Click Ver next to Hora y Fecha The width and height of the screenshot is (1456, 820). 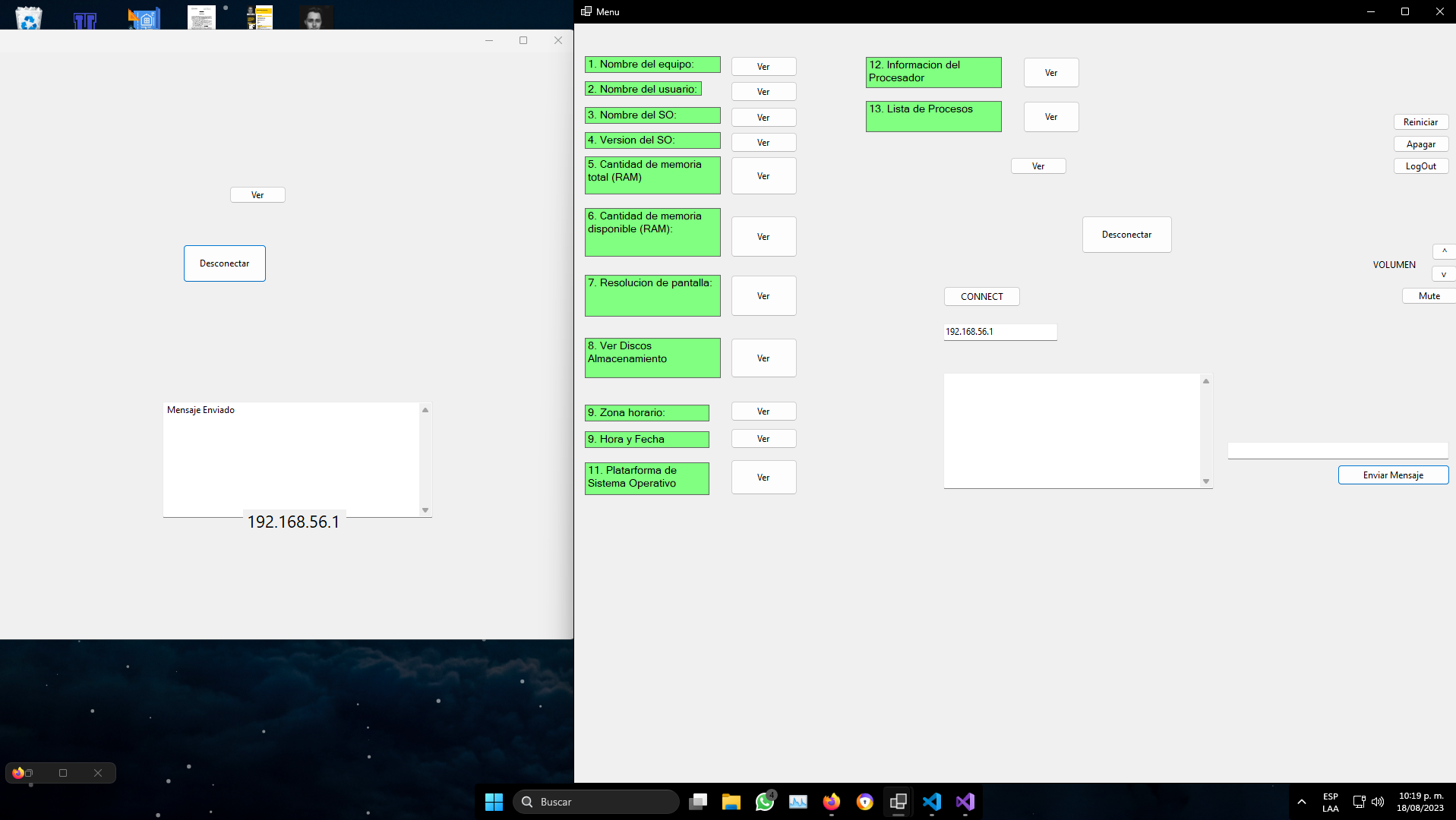pyautogui.click(x=763, y=439)
